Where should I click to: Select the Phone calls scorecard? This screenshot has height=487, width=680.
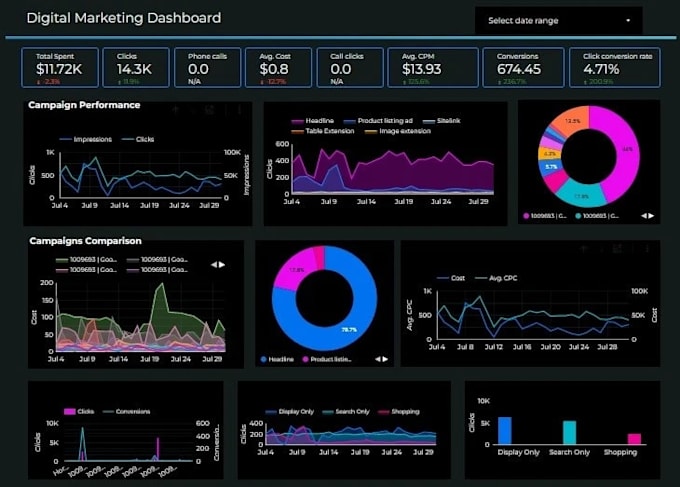[207, 68]
